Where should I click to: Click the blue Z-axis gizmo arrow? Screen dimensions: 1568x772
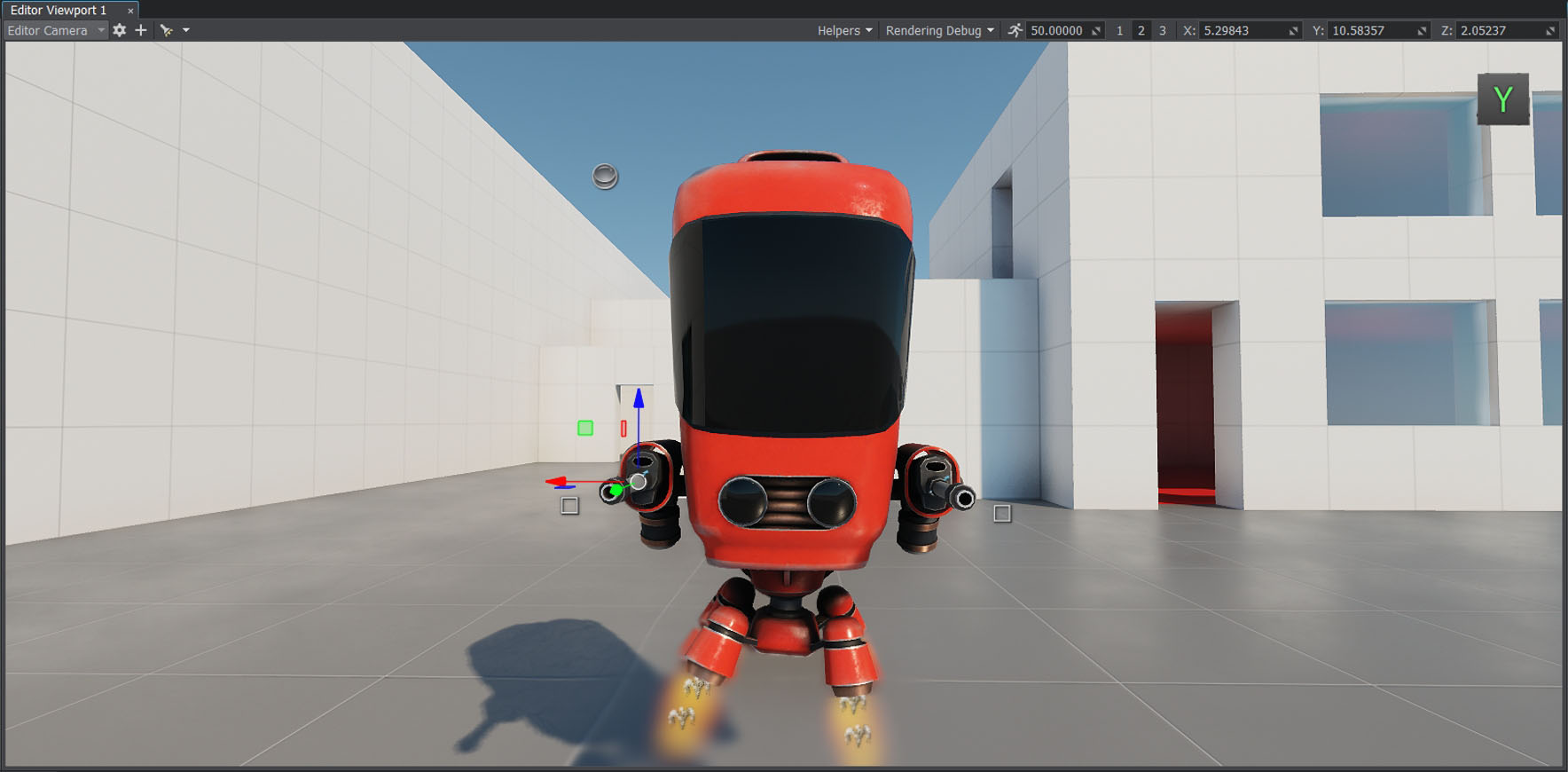tap(639, 401)
